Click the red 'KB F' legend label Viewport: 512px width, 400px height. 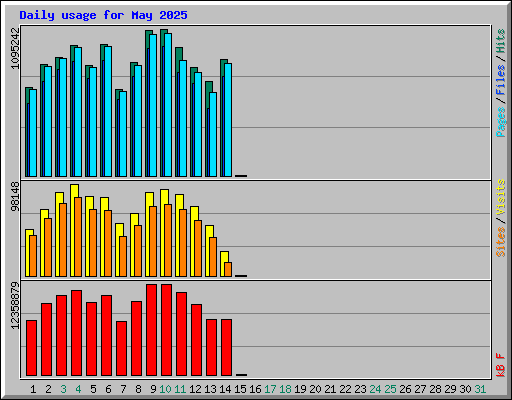tap(501, 365)
